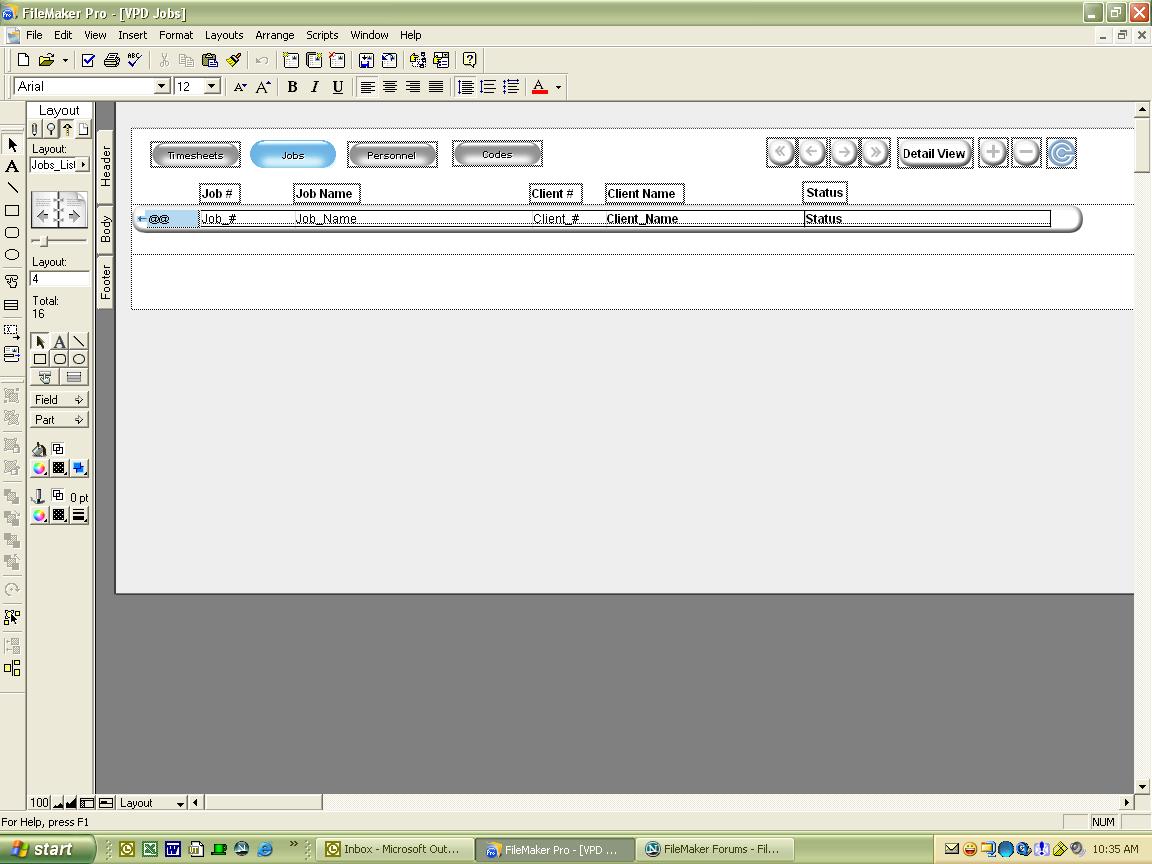Run spell check from toolbar
The width and height of the screenshot is (1152, 864).
coord(134,60)
